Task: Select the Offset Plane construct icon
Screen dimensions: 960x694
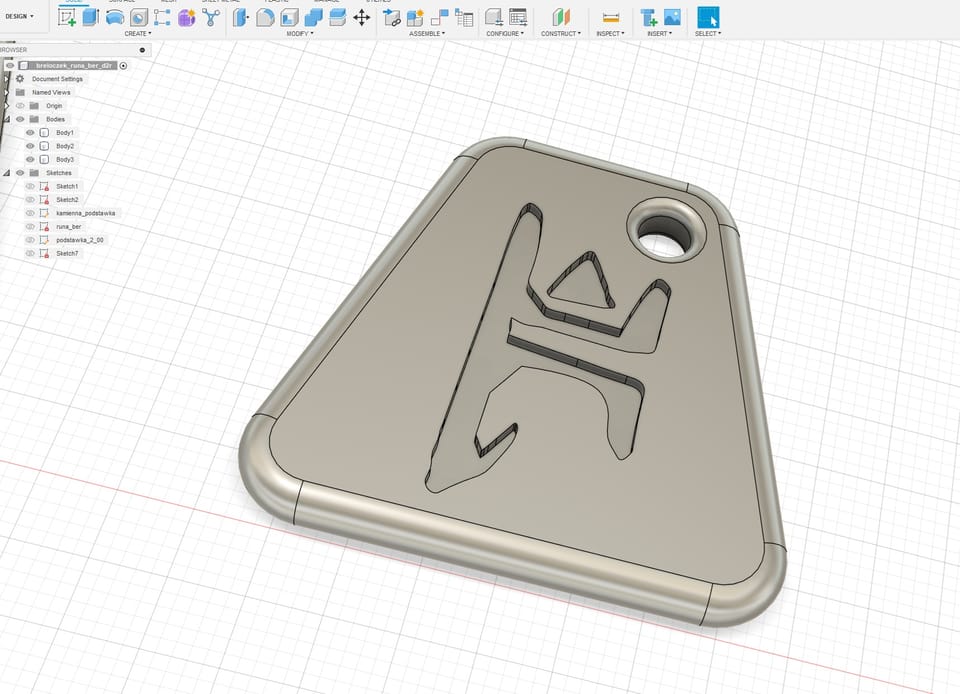Action: tap(561, 17)
